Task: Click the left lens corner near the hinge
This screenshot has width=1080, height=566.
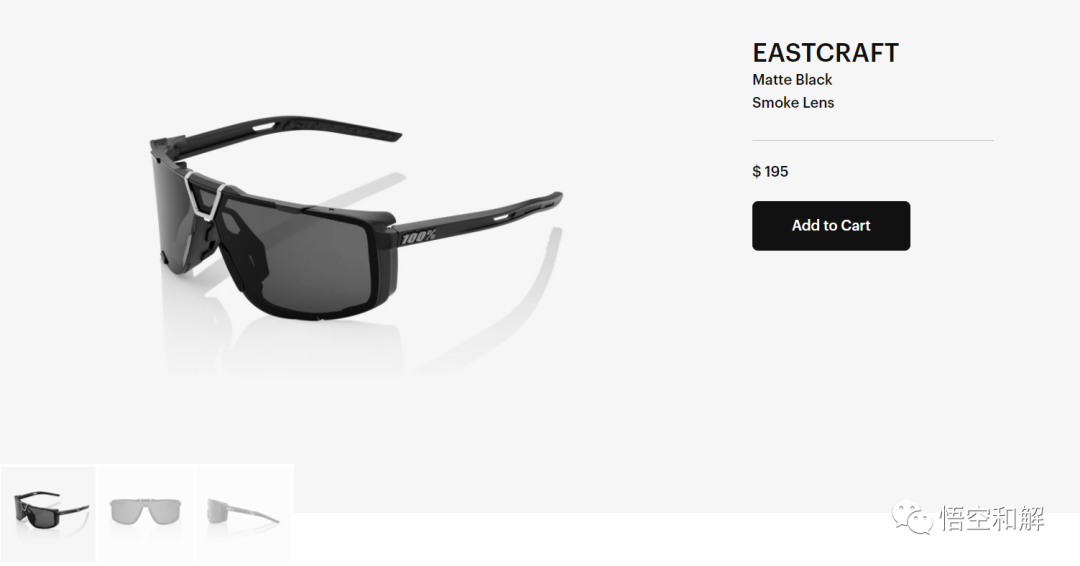Action: click(x=169, y=207)
